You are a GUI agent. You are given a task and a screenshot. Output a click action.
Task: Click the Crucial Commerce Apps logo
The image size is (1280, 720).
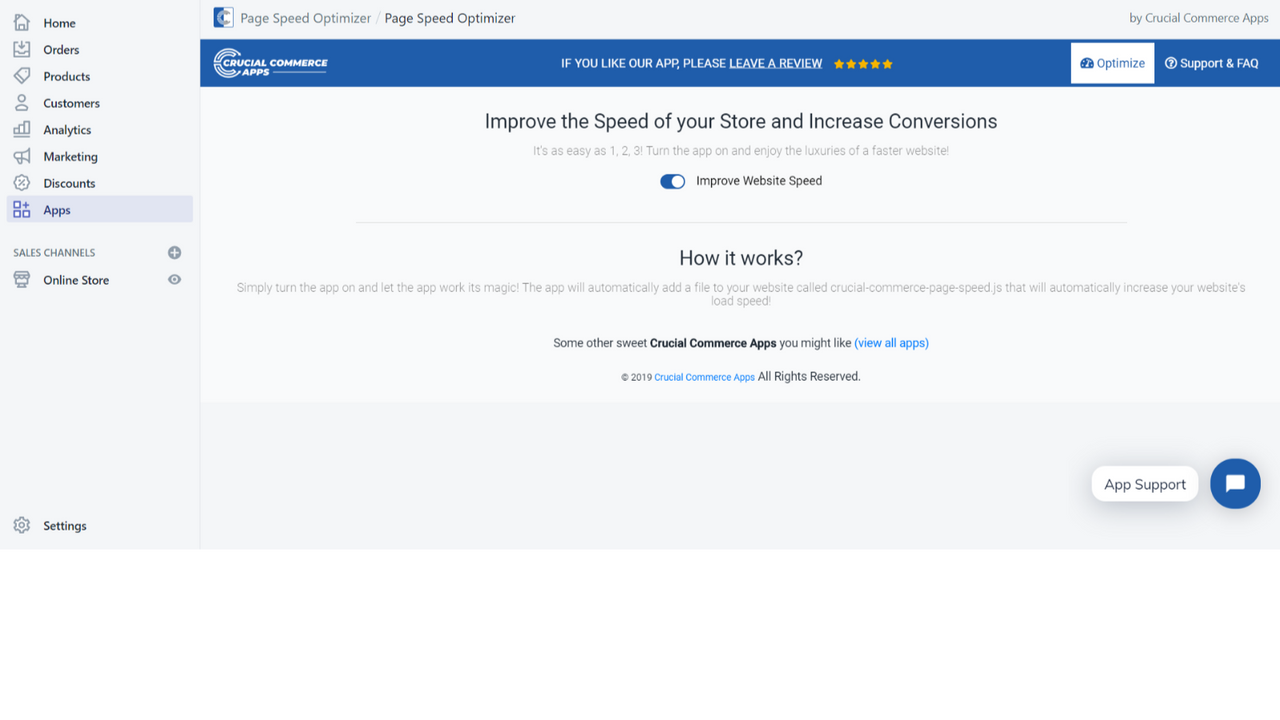point(271,63)
